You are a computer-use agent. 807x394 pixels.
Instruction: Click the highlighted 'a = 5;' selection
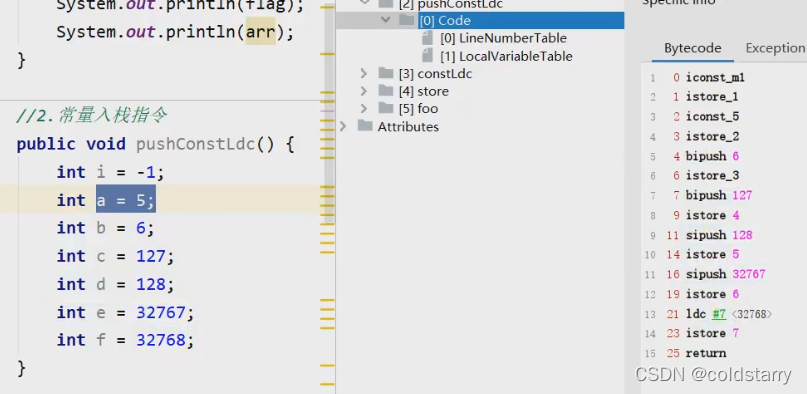tap(126, 200)
